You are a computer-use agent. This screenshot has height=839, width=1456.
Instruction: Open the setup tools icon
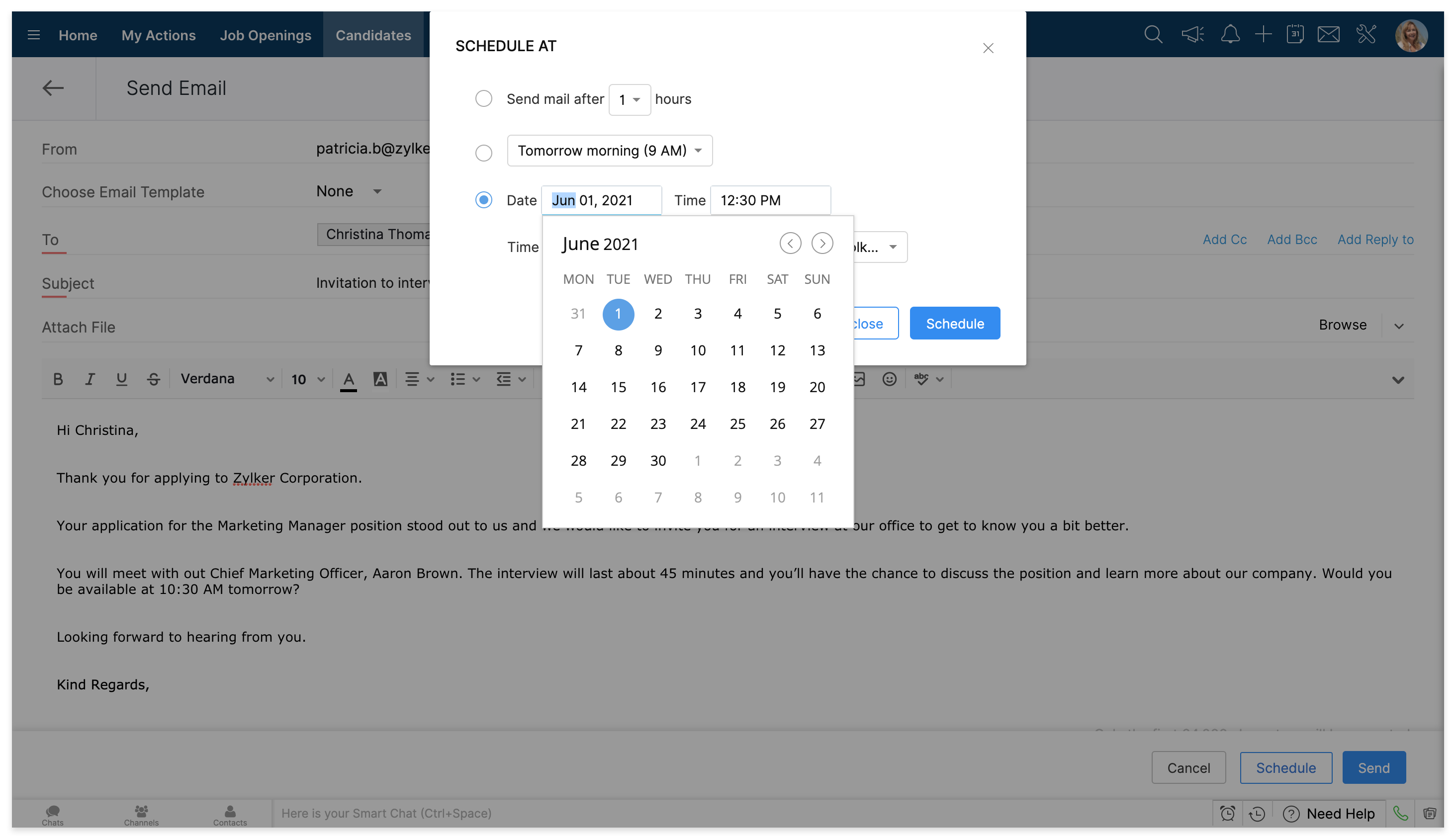pos(1366,35)
